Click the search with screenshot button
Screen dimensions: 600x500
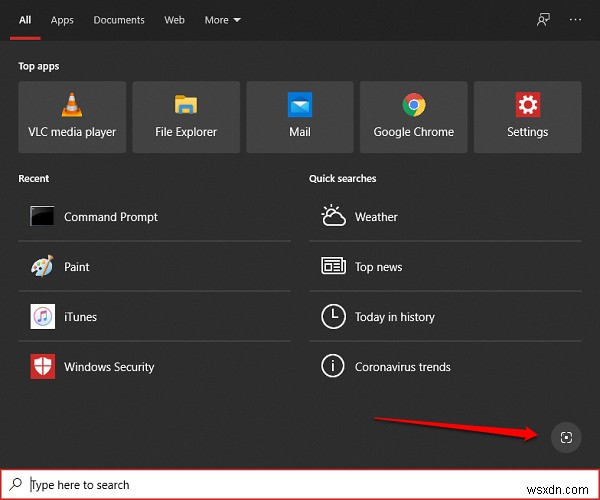566,437
